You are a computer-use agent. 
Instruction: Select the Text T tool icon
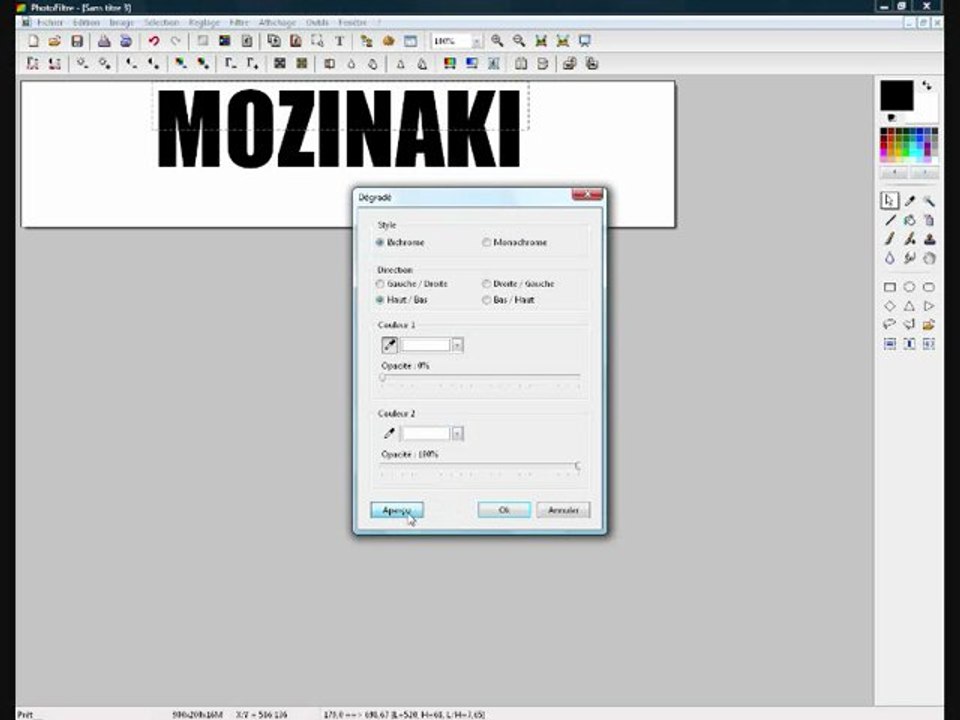tap(339, 41)
